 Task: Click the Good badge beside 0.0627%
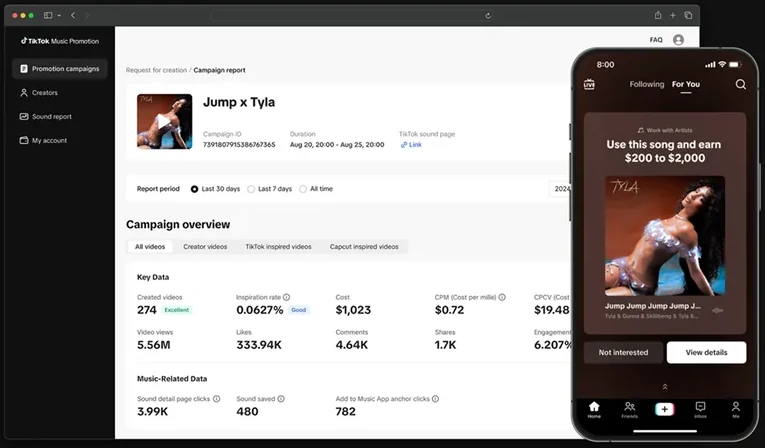click(x=299, y=310)
